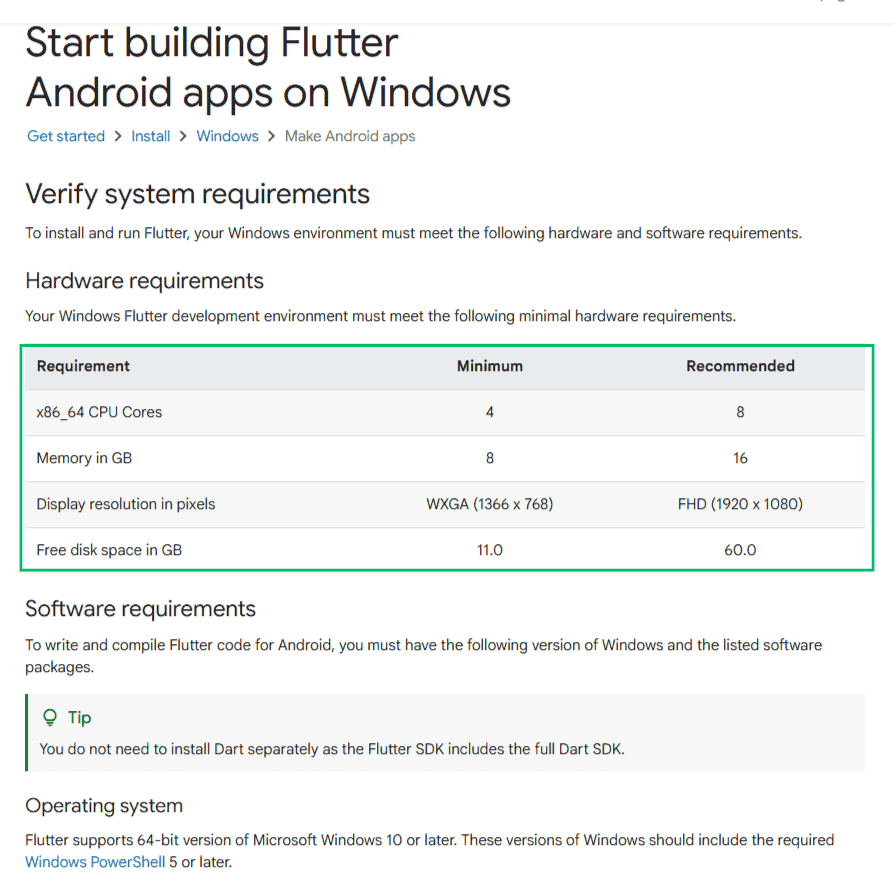Click the Hardware requirements heading
The image size is (894, 874).
(x=144, y=281)
